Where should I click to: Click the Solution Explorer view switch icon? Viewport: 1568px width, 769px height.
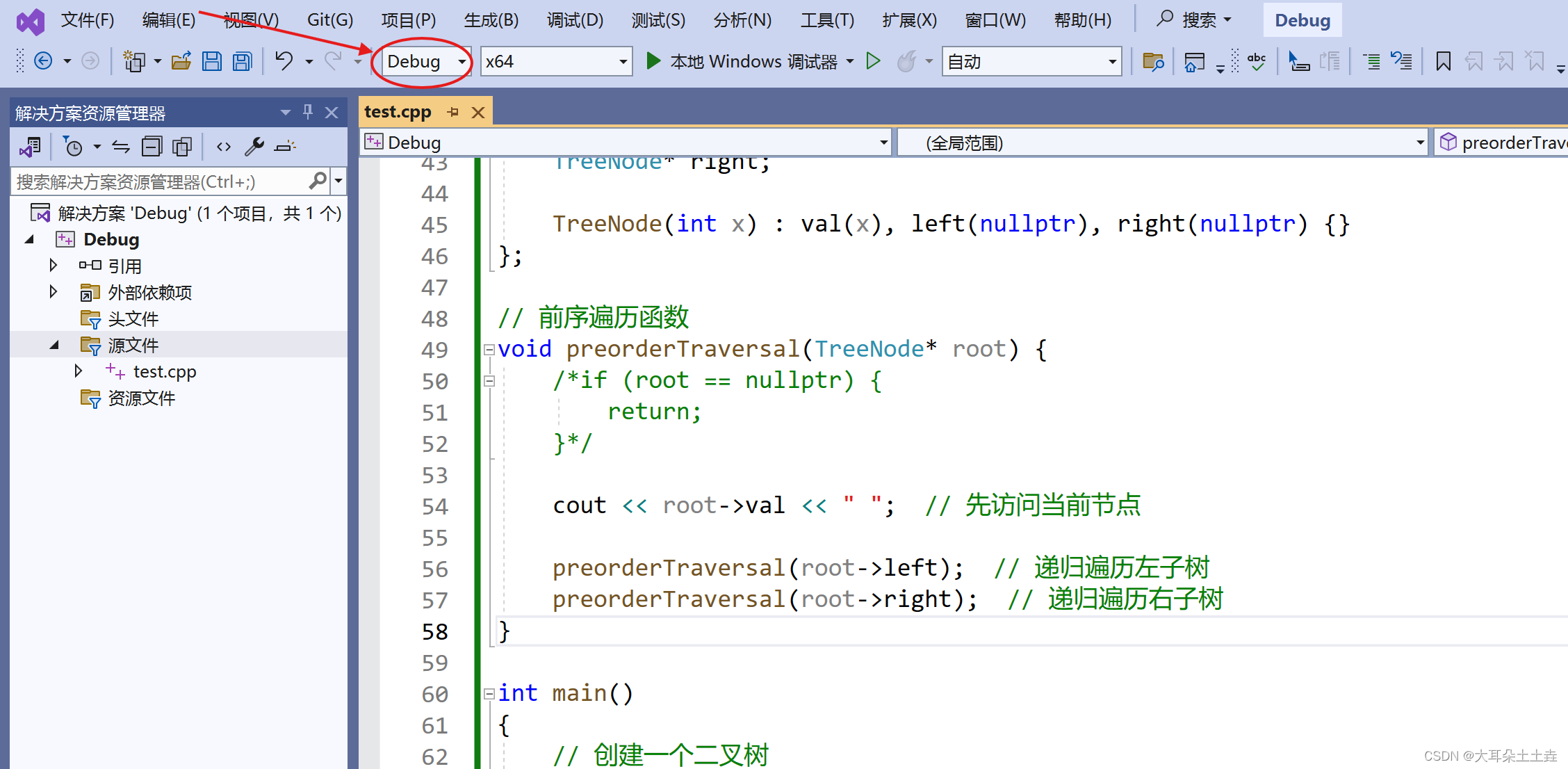(31, 147)
